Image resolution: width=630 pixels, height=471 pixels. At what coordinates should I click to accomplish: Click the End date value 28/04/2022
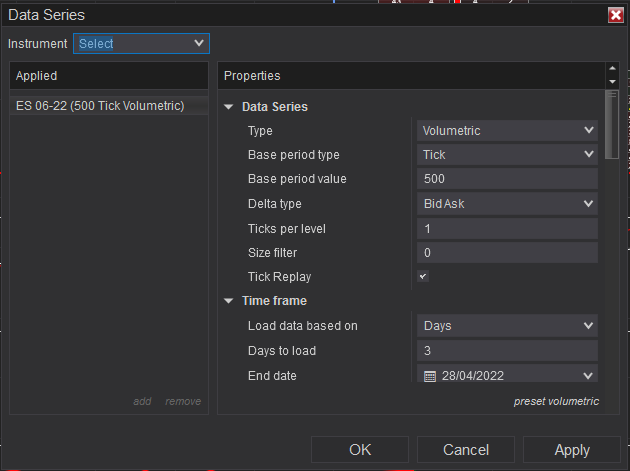point(473,376)
